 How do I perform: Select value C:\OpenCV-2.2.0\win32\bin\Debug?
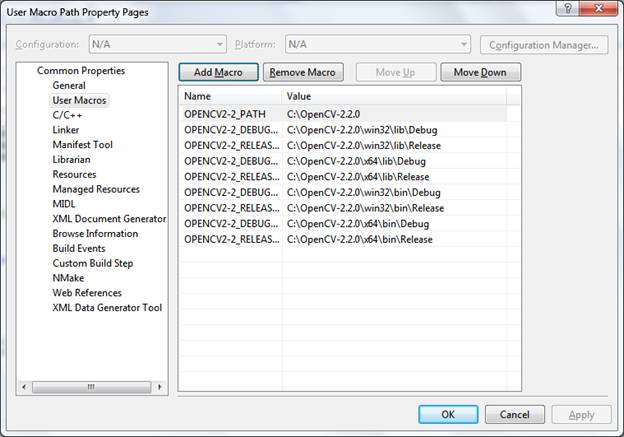pyautogui.click(x=363, y=192)
